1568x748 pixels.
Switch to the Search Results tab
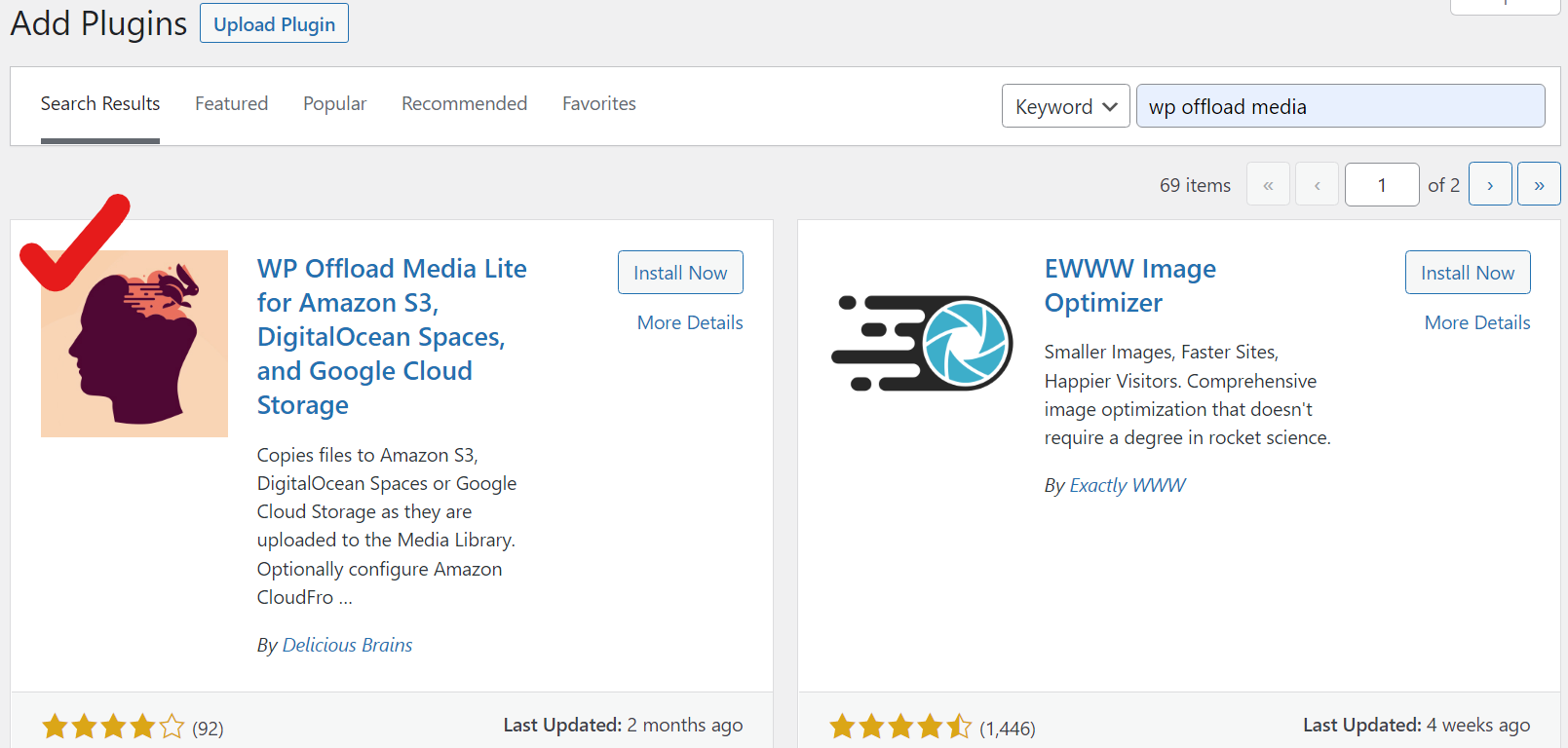pyautogui.click(x=100, y=103)
